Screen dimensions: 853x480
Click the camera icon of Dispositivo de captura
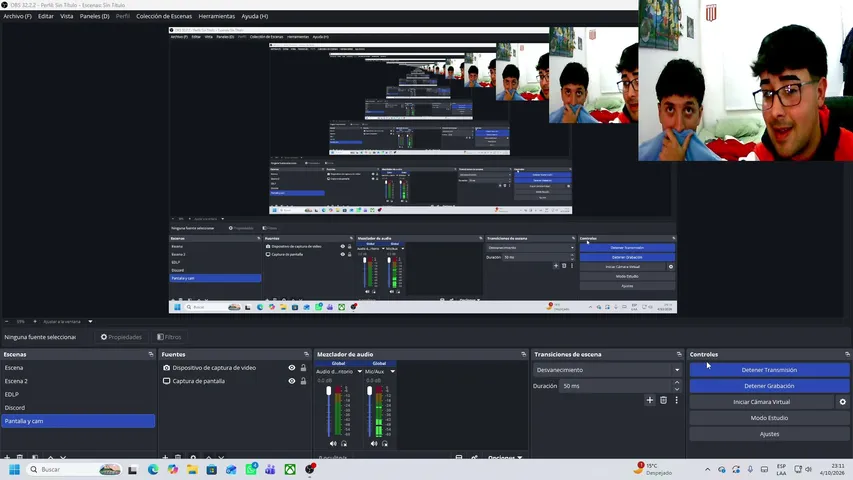166,368
